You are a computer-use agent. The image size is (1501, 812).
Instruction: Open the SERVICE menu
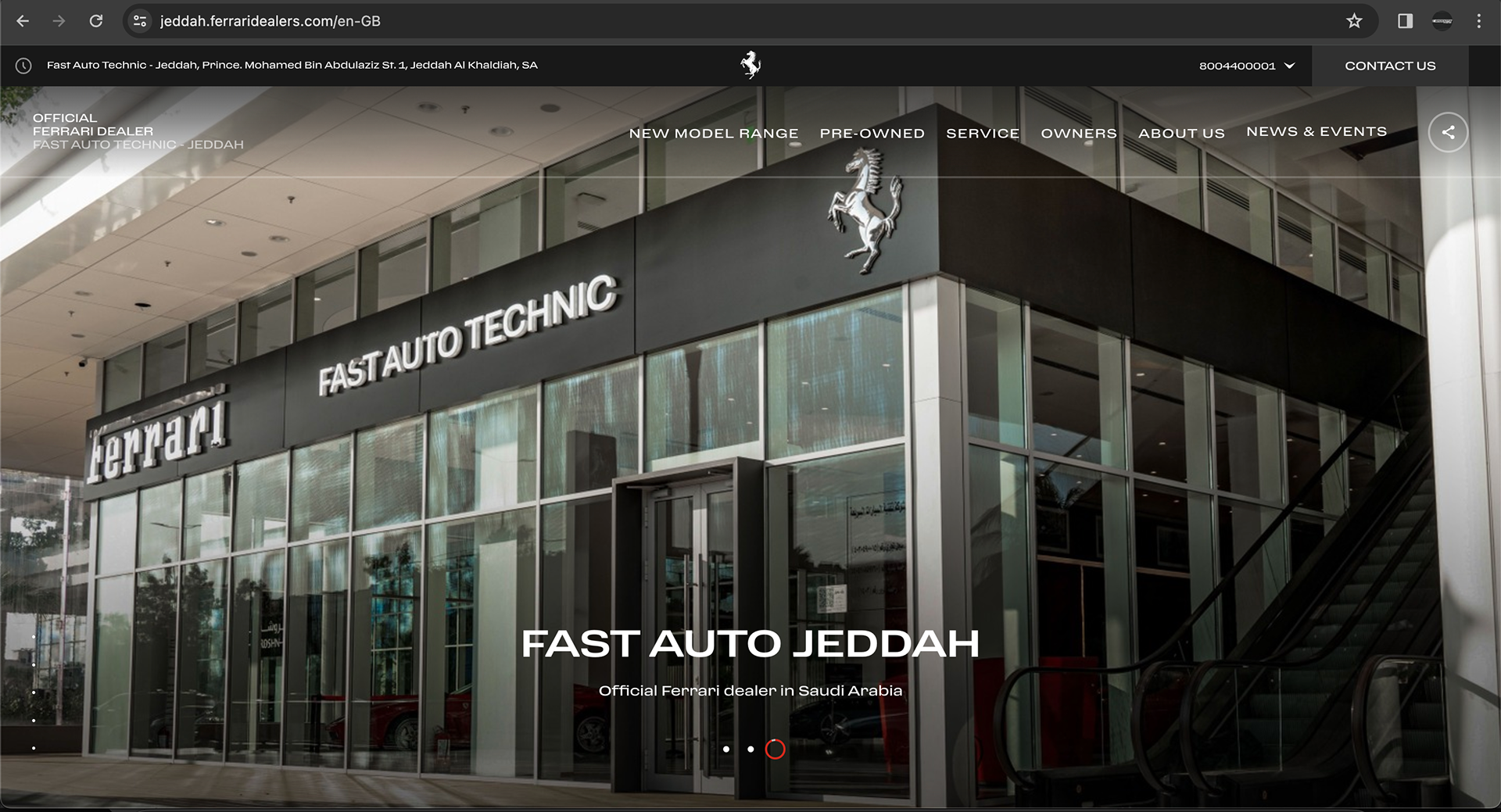point(983,134)
